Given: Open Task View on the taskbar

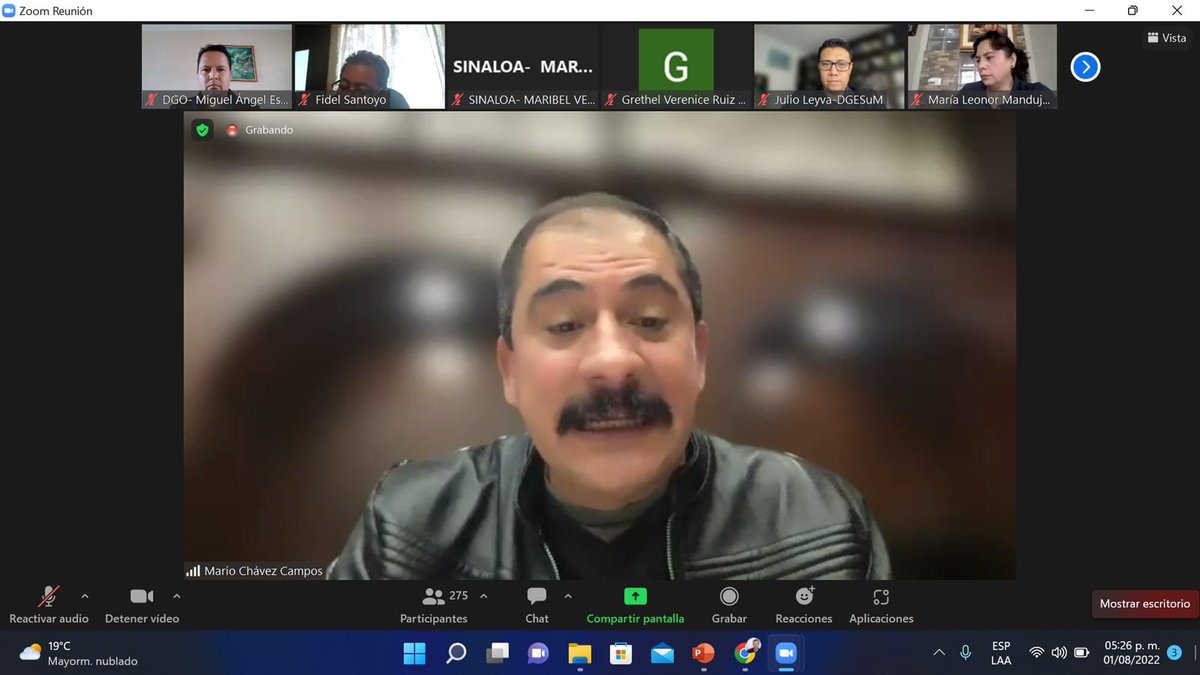Looking at the screenshot, I should coord(497,654).
